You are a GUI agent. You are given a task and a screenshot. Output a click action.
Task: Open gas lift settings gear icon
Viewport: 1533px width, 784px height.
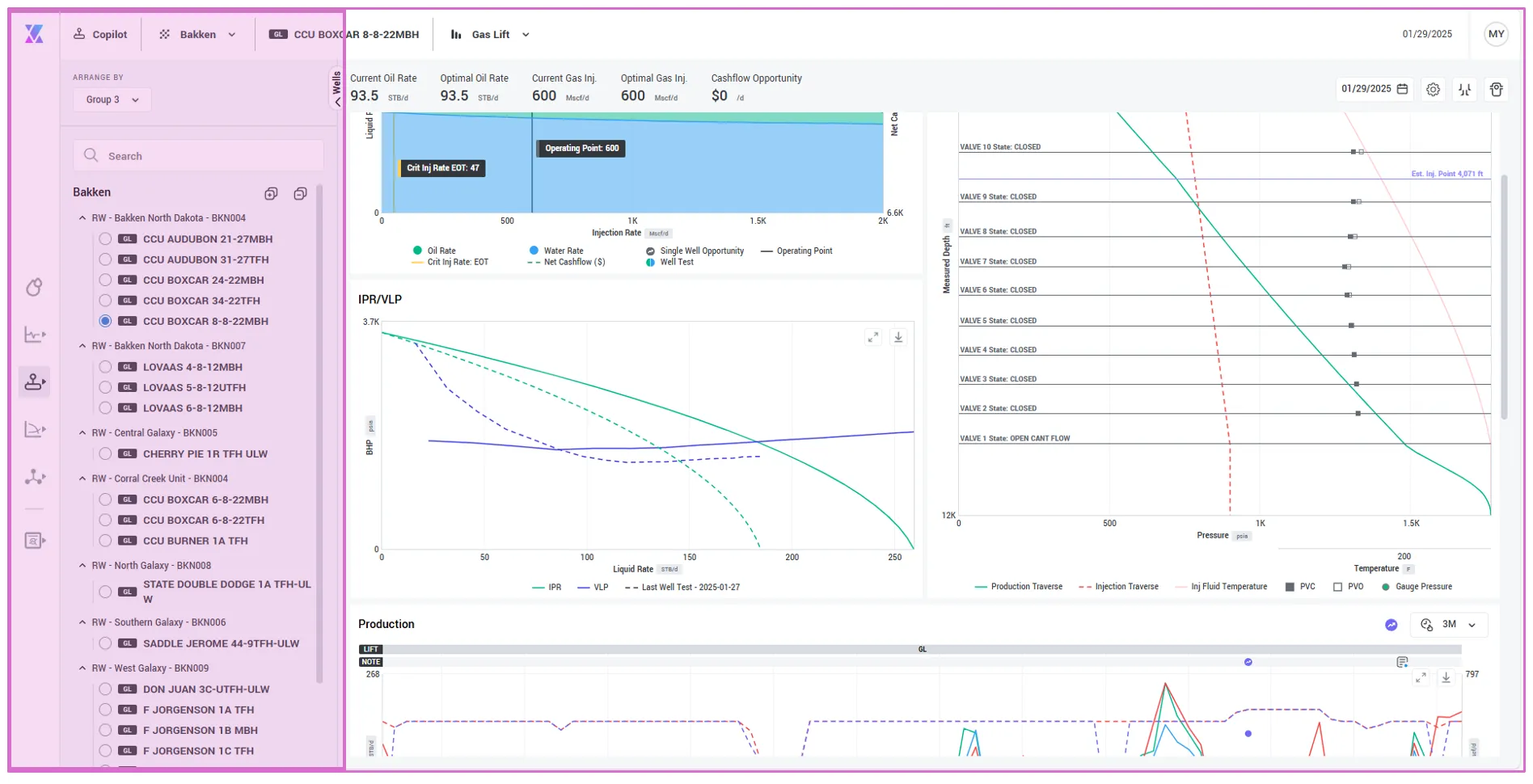click(1433, 90)
